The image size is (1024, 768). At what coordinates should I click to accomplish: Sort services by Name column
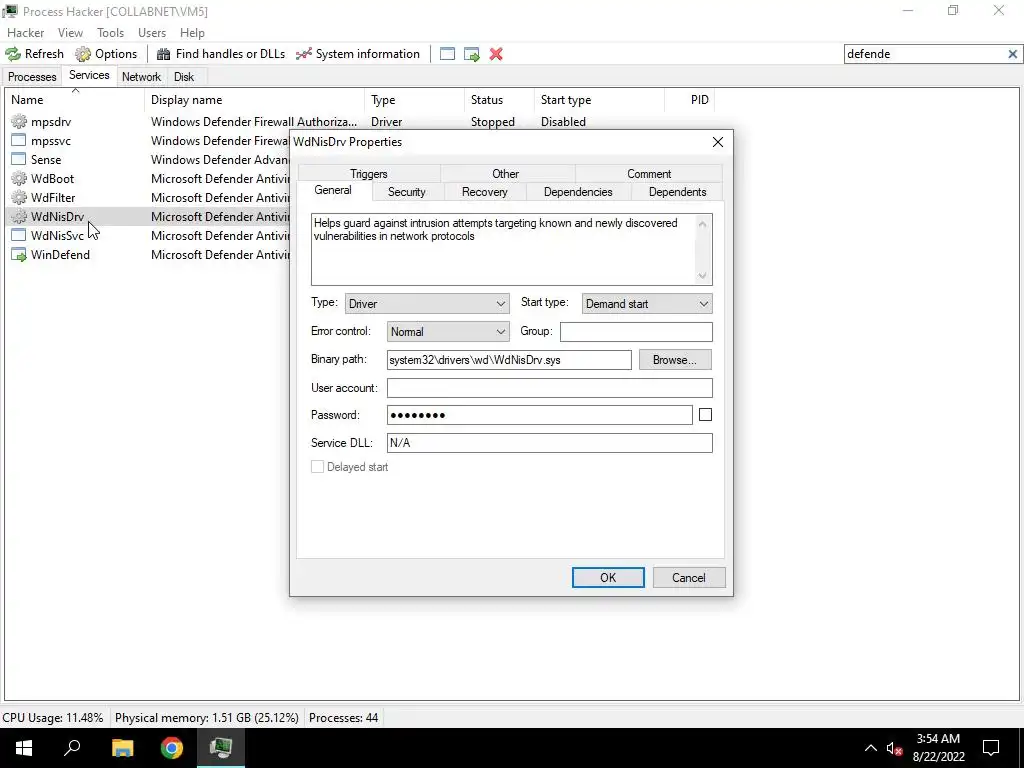(x=75, y=100)
